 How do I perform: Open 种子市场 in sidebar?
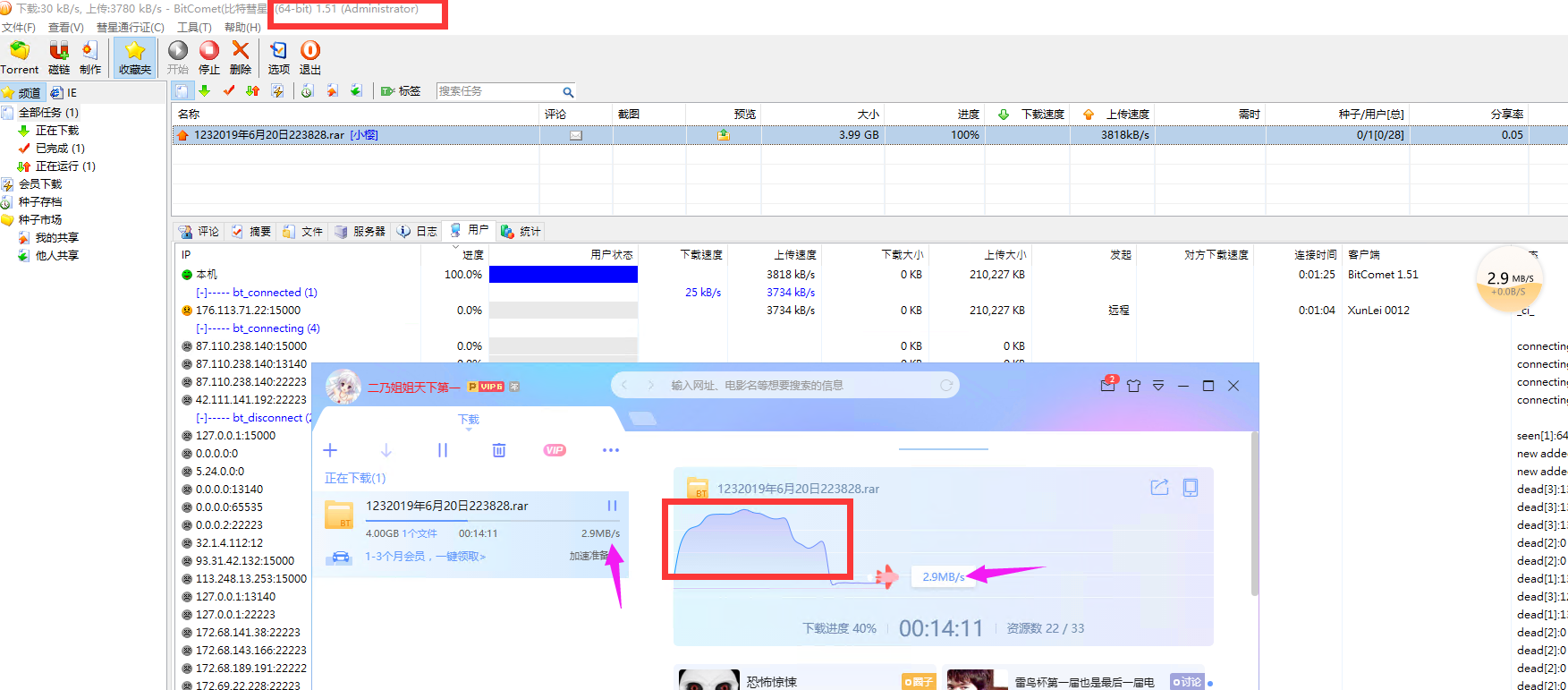point(40,220)
